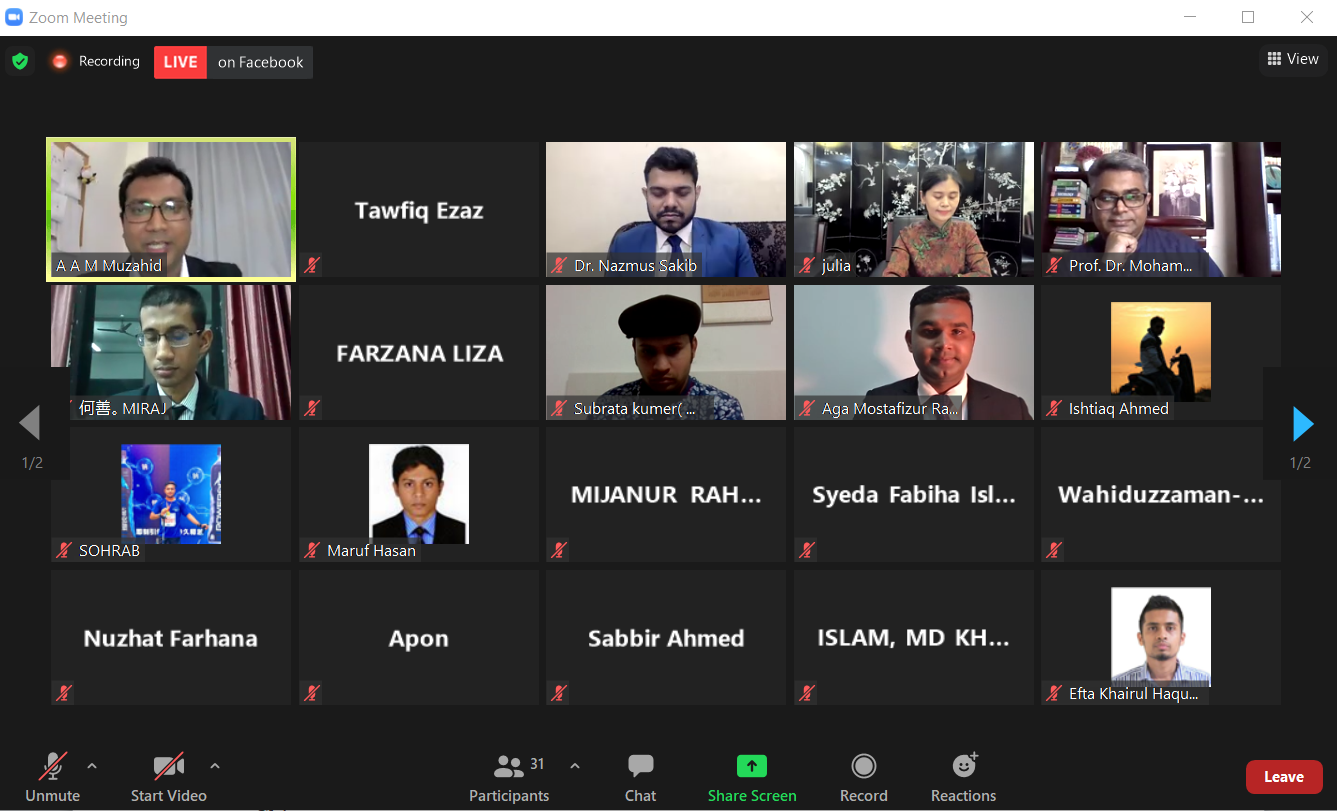Select Ishtiaq Ahmed's participant tile
The height and width of the screenshot is (811, 1337).
pyautogui.click(x=1160, y=352)
